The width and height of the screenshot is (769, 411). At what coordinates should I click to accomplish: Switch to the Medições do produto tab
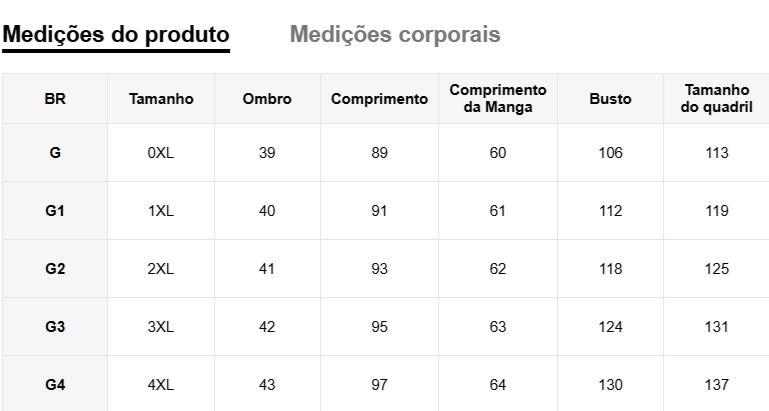(116, 35)
